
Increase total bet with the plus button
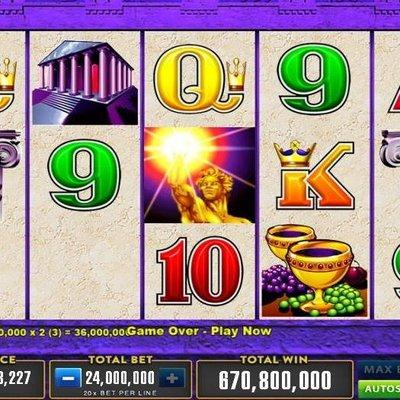(x=172, y=378)
